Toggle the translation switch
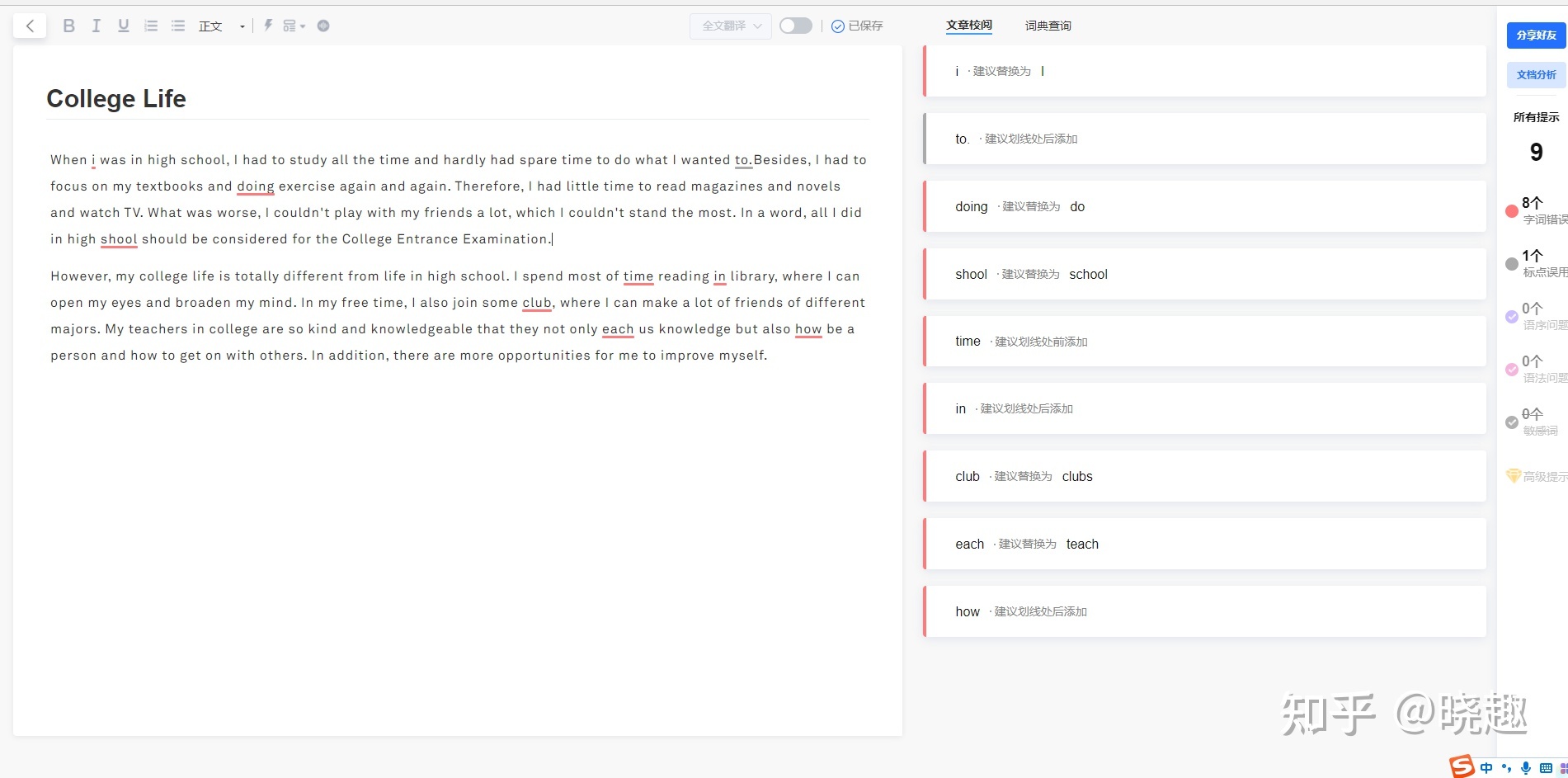The image size is (1568, 778). pos(796,26)
